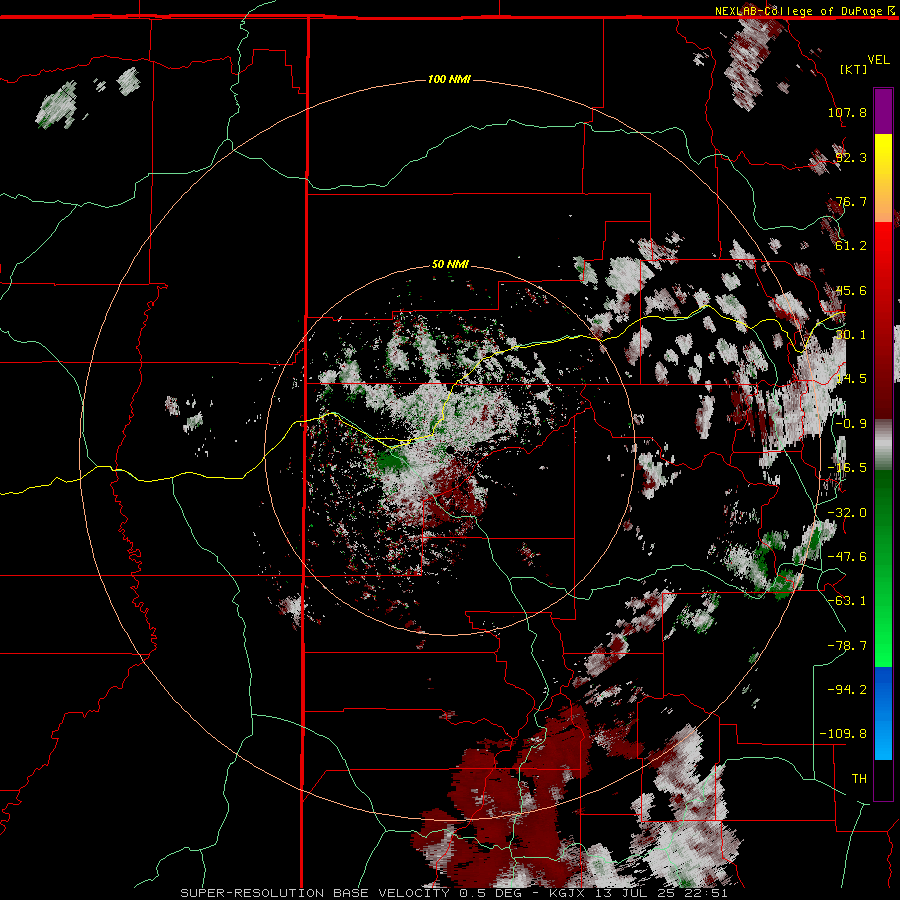Click the [KT] units label

click(x=853, y=69)
